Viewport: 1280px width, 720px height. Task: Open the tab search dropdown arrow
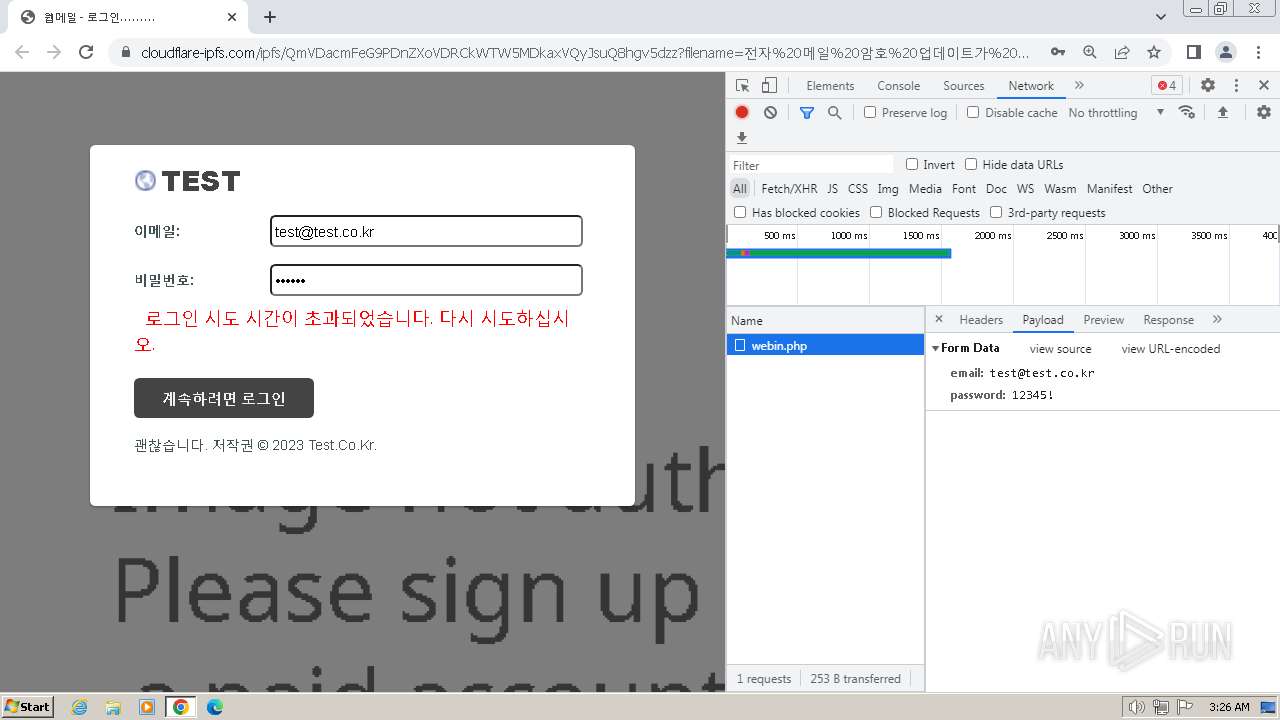click(1161, 17)
